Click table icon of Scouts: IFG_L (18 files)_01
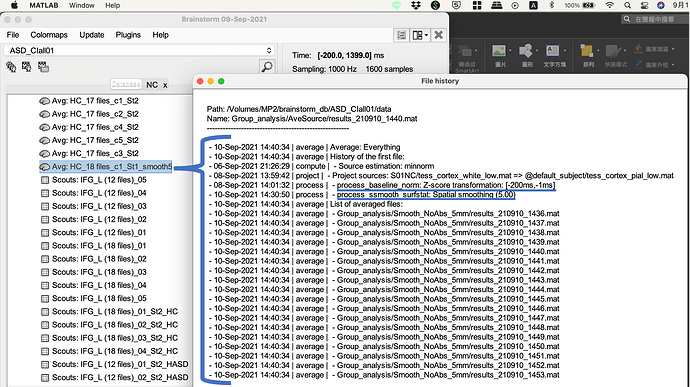The width and height of the screenshot is (690, 387). click(x=45, y=246)
